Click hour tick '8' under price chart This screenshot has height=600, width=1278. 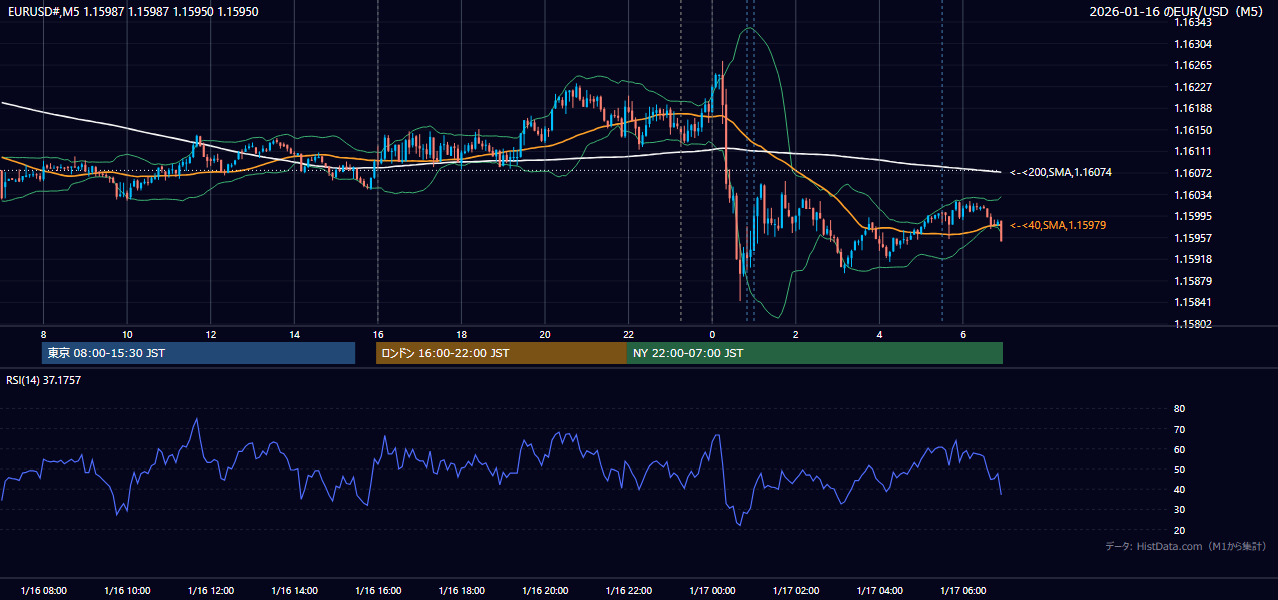43,334
